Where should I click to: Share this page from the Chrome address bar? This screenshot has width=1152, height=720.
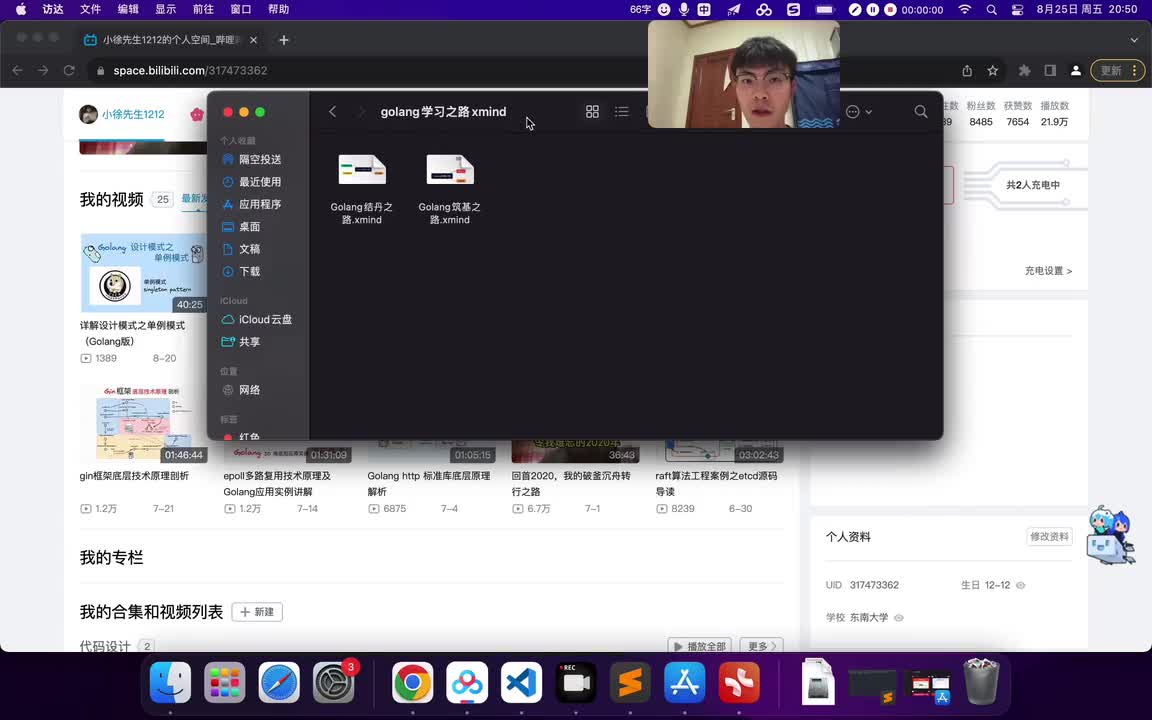(967, 71)
